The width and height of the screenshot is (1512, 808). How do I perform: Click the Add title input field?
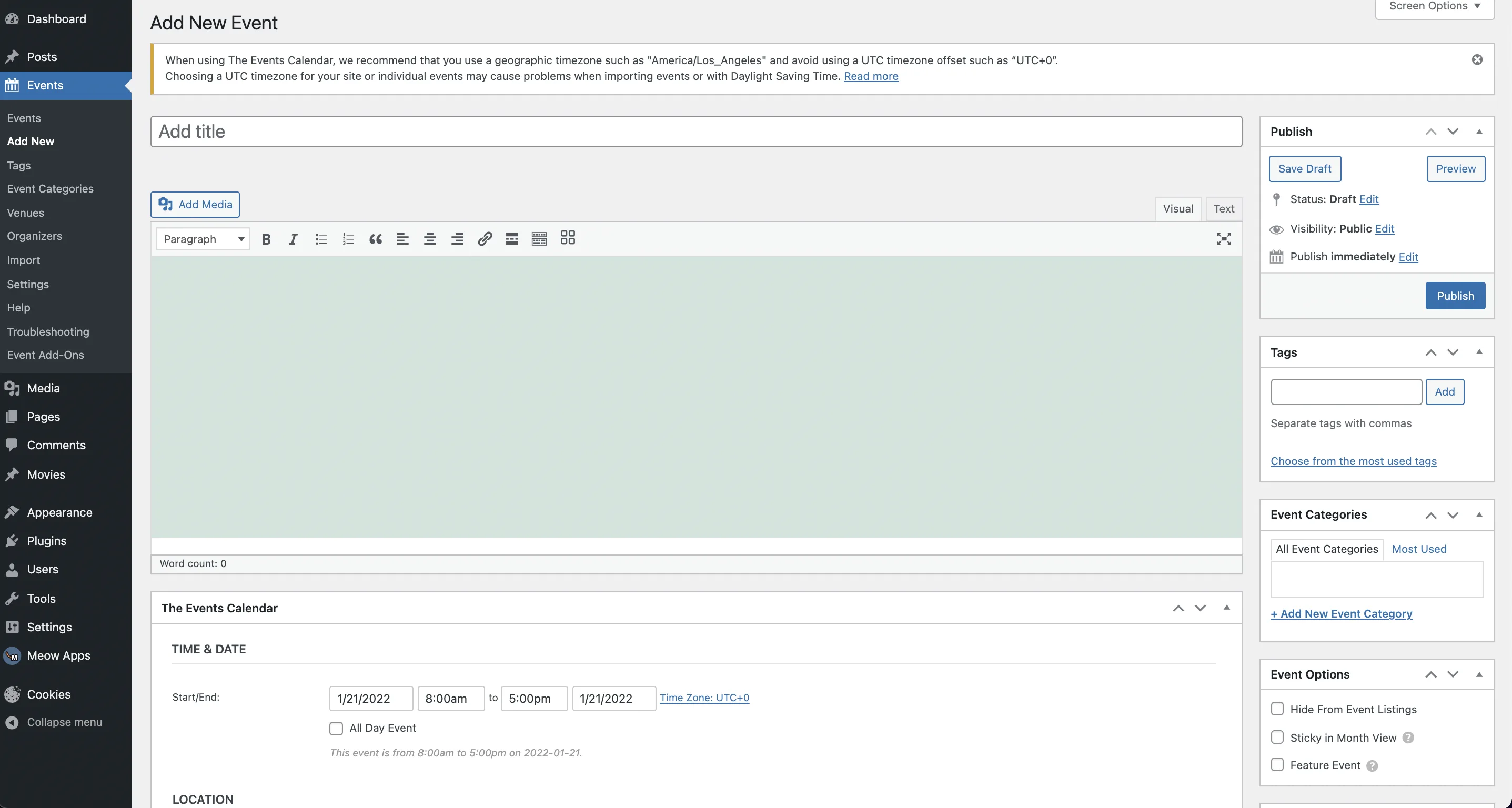click(695, 132)
